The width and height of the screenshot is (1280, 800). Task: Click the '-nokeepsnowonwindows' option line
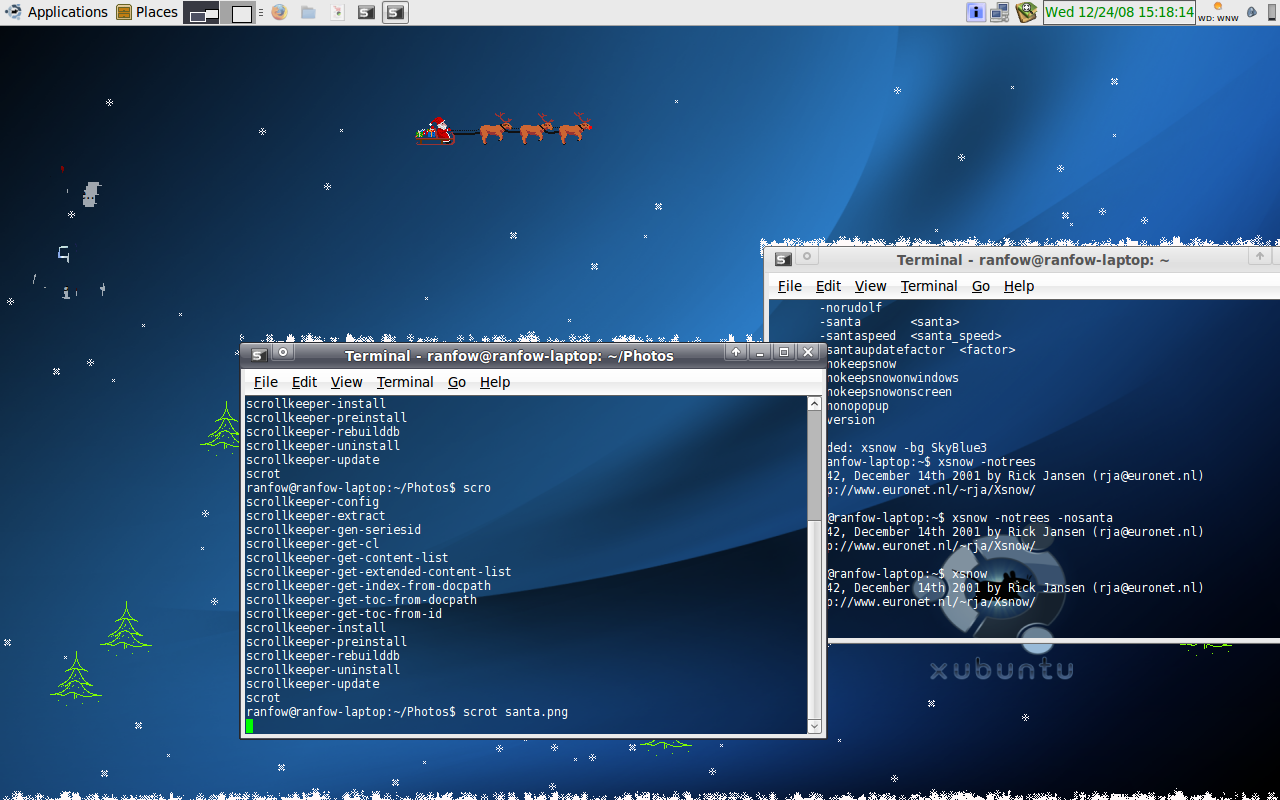[x=893, y=378]
